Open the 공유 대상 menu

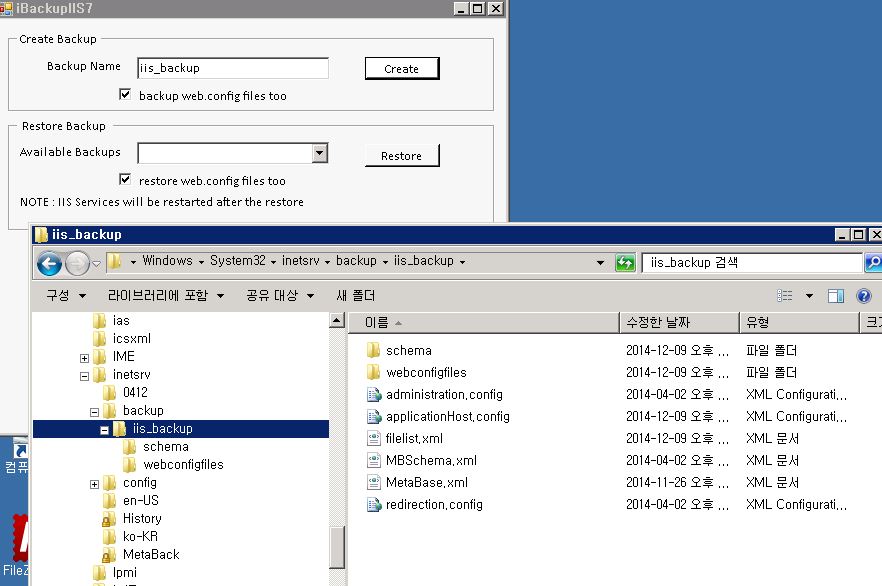(280, 296)
